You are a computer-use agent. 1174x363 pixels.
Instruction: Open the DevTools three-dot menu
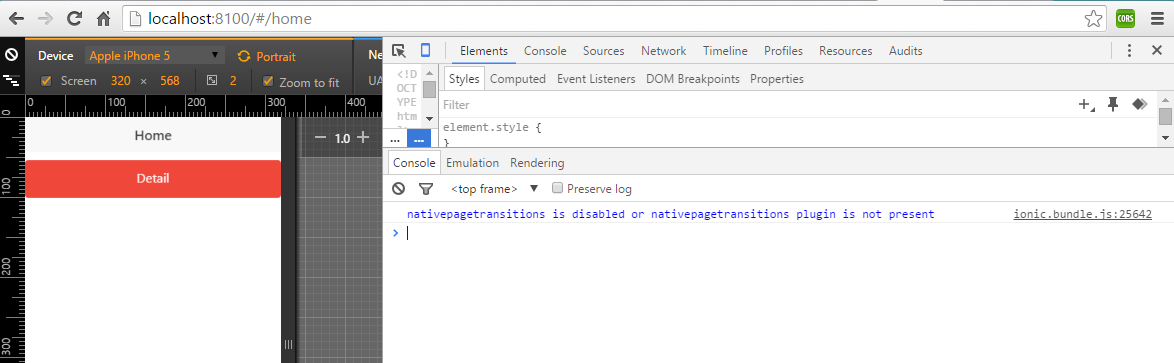pyautogui.click(x=1131, y=51)
